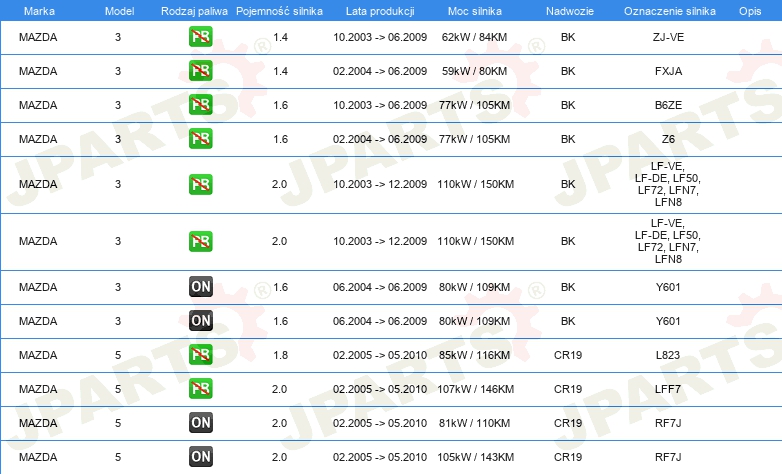Click the 1.4 capacity in the ZJ-VE row
The height and width of the screenshot is (474, 782).
(280, 37)
